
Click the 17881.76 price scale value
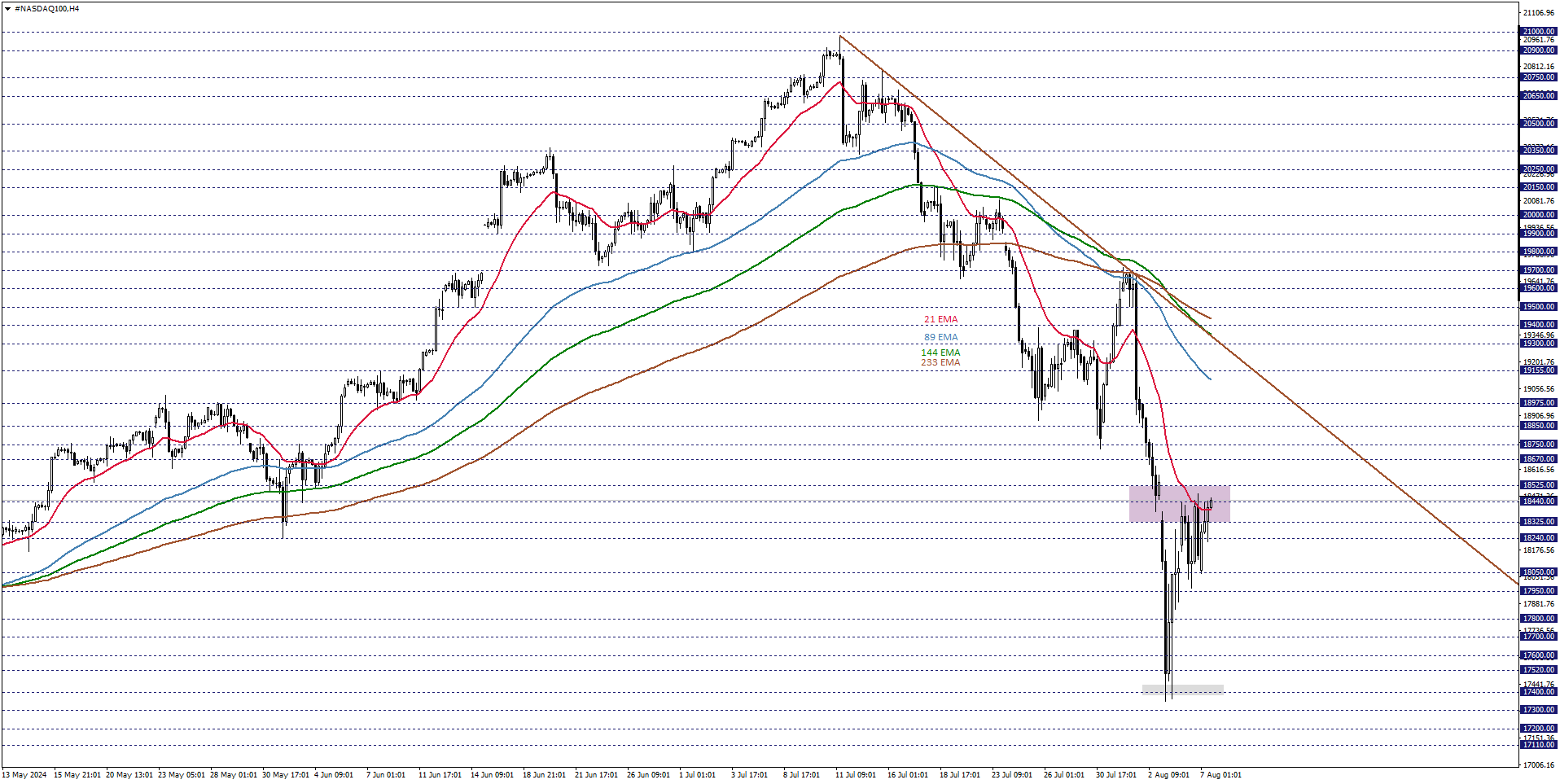pyautogui.click(x=1539, y=604)
